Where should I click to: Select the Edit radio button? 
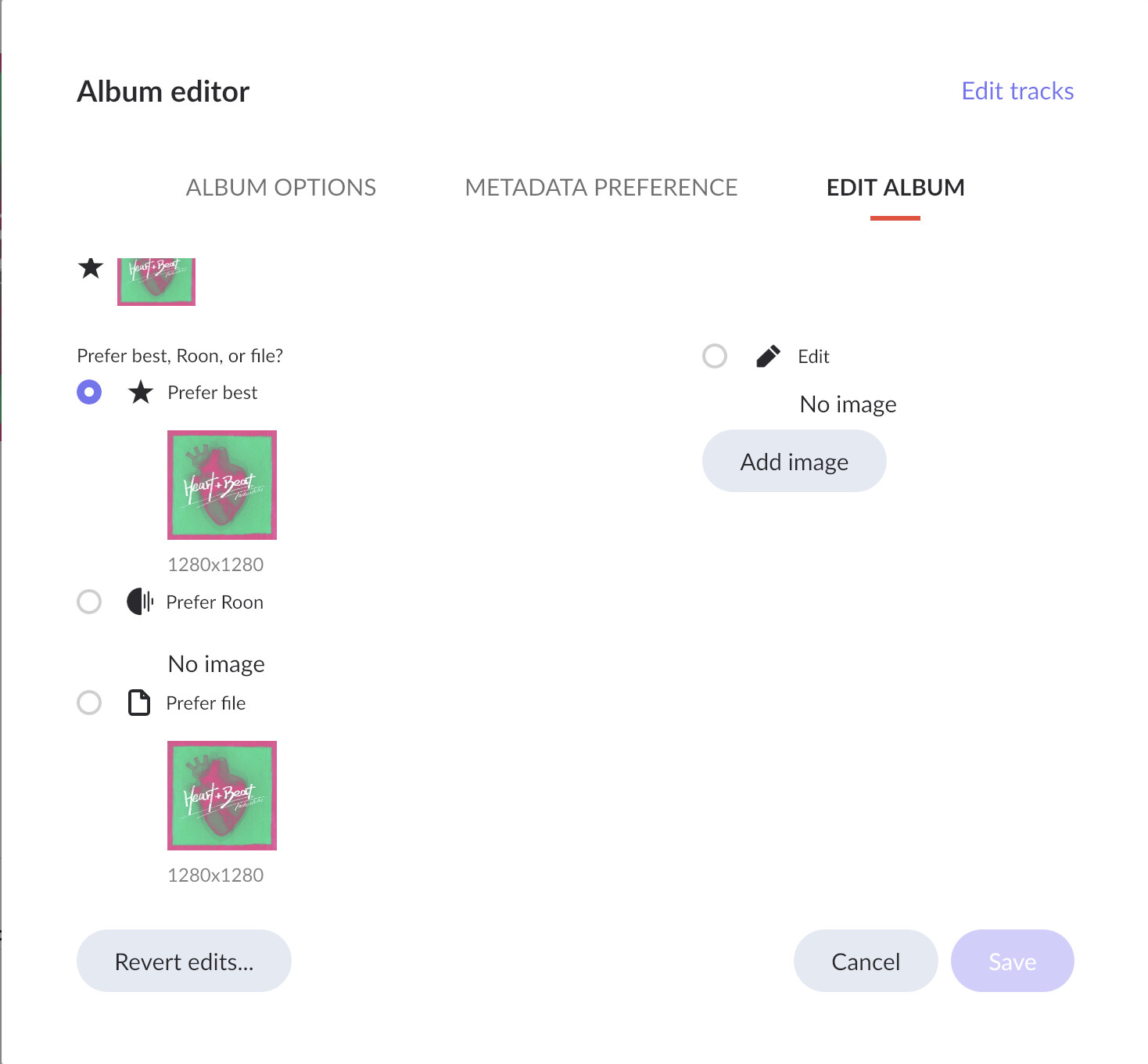[715, 356]
